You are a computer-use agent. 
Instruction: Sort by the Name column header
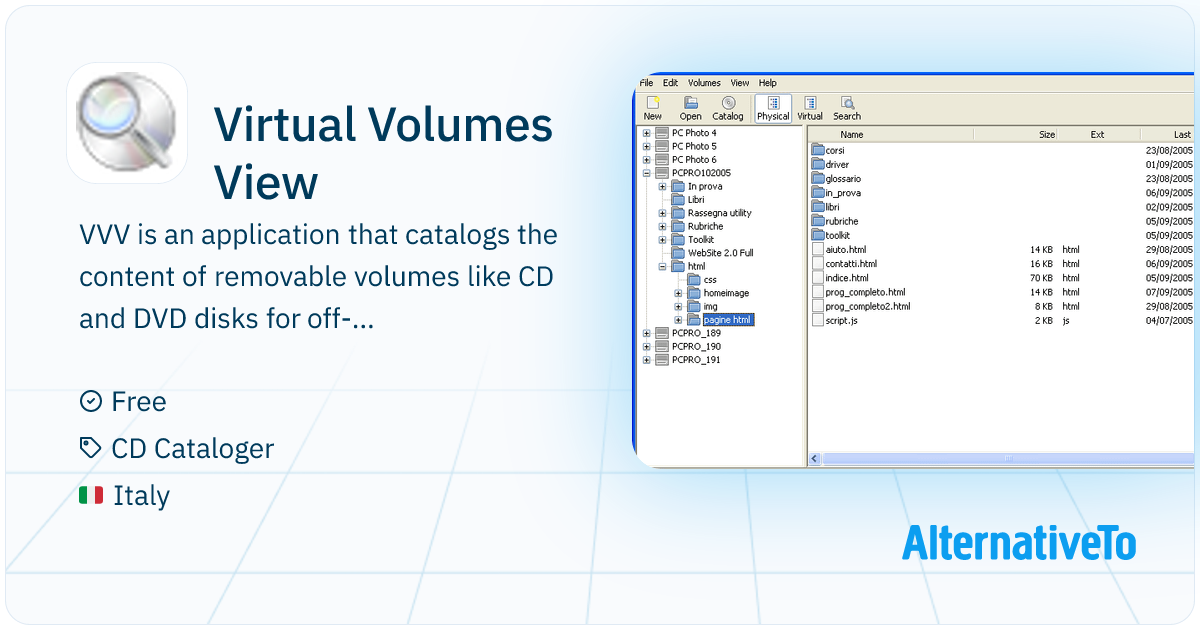[890, 134]
